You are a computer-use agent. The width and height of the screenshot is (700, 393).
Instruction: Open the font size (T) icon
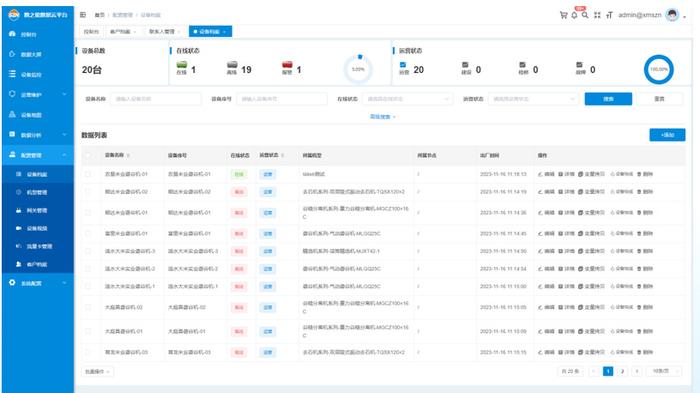pyautogui.click(x=609, y=15)
